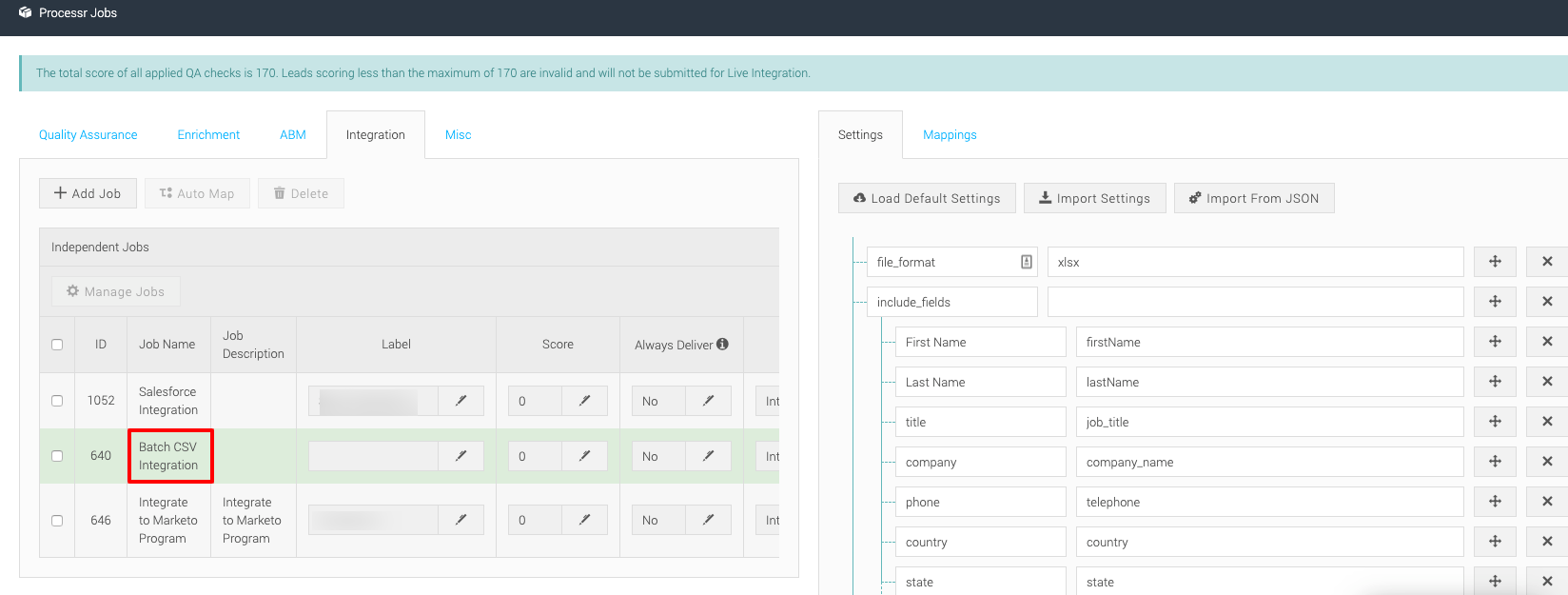
Task: Switch to the Mappings tab
Action: pos(950,135)
